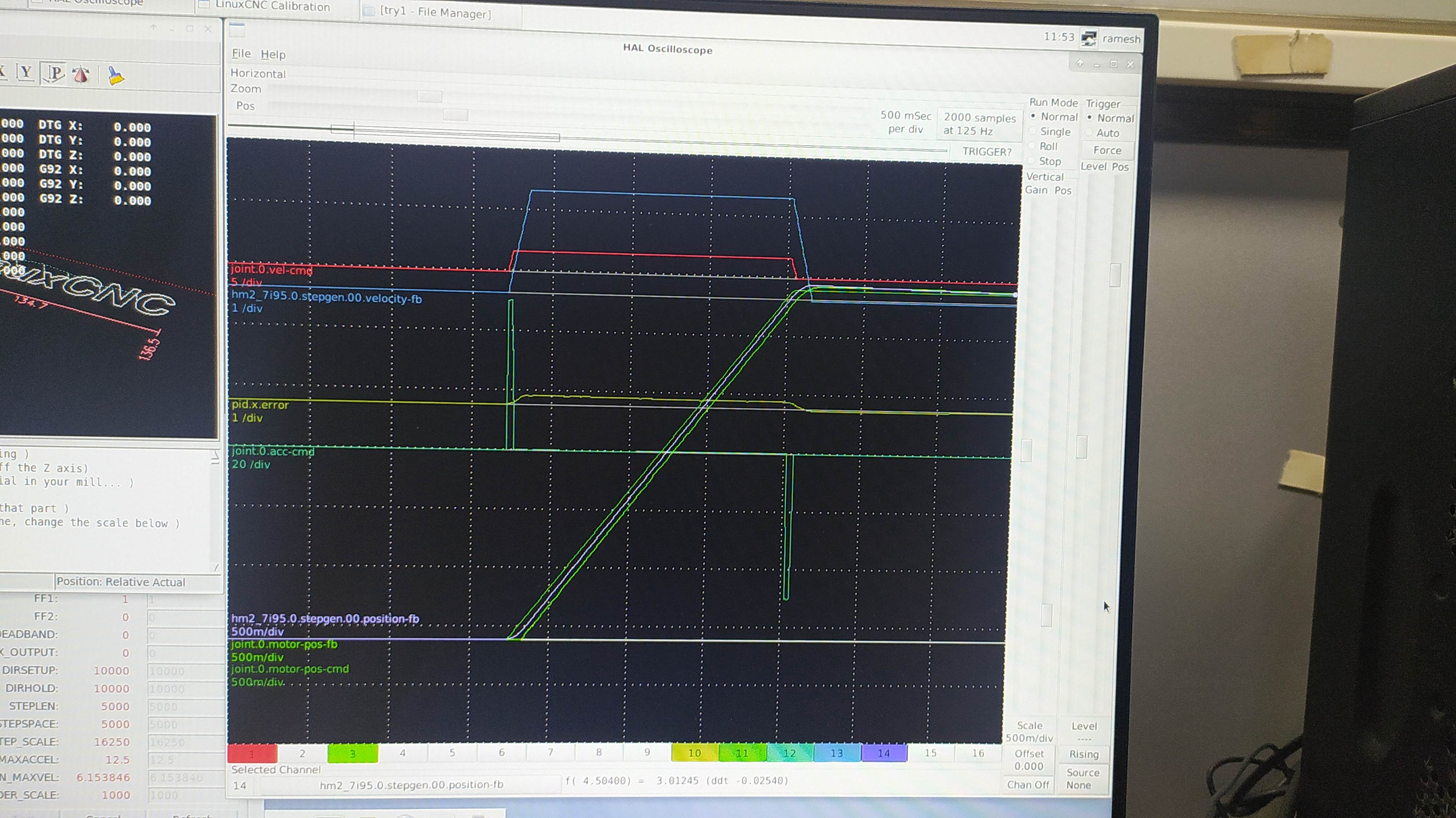Select the perspective P view icon

(x=55, y=74)
